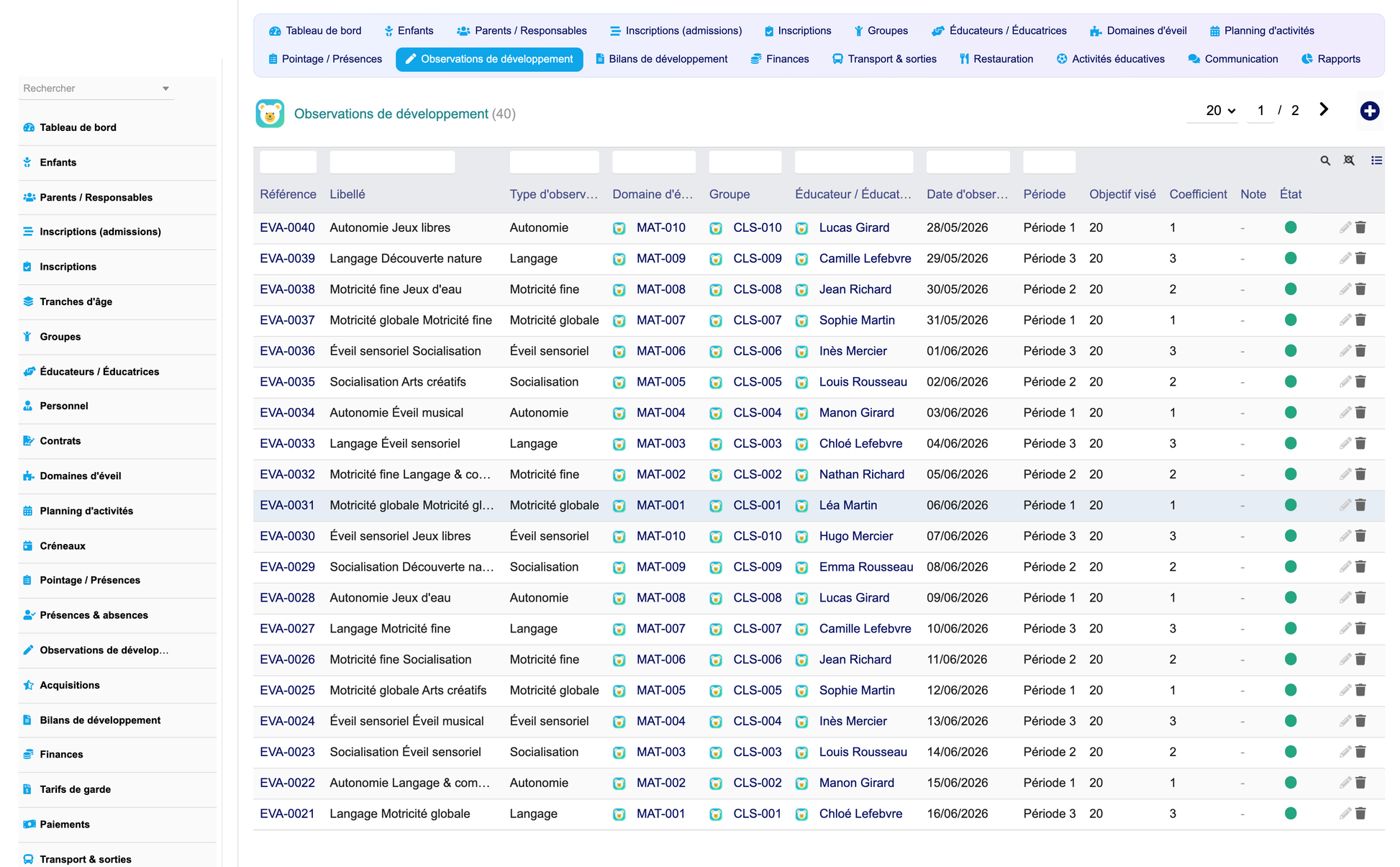The width and height of the screenshot is (1400, 867).
Task: Edit EVA-0037 using the pencil icon
Action: point(1345,320)
